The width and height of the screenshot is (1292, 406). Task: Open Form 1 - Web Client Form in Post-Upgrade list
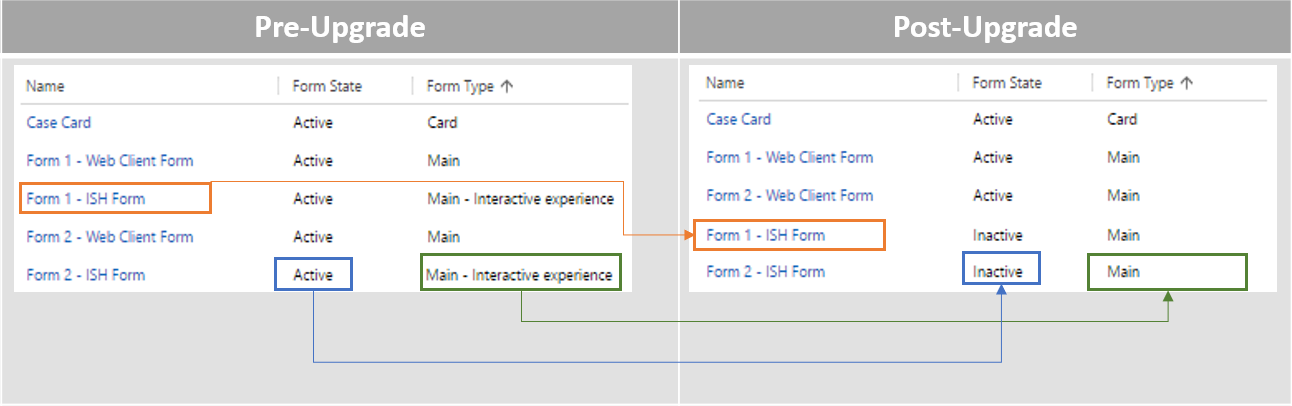[790, 157]
